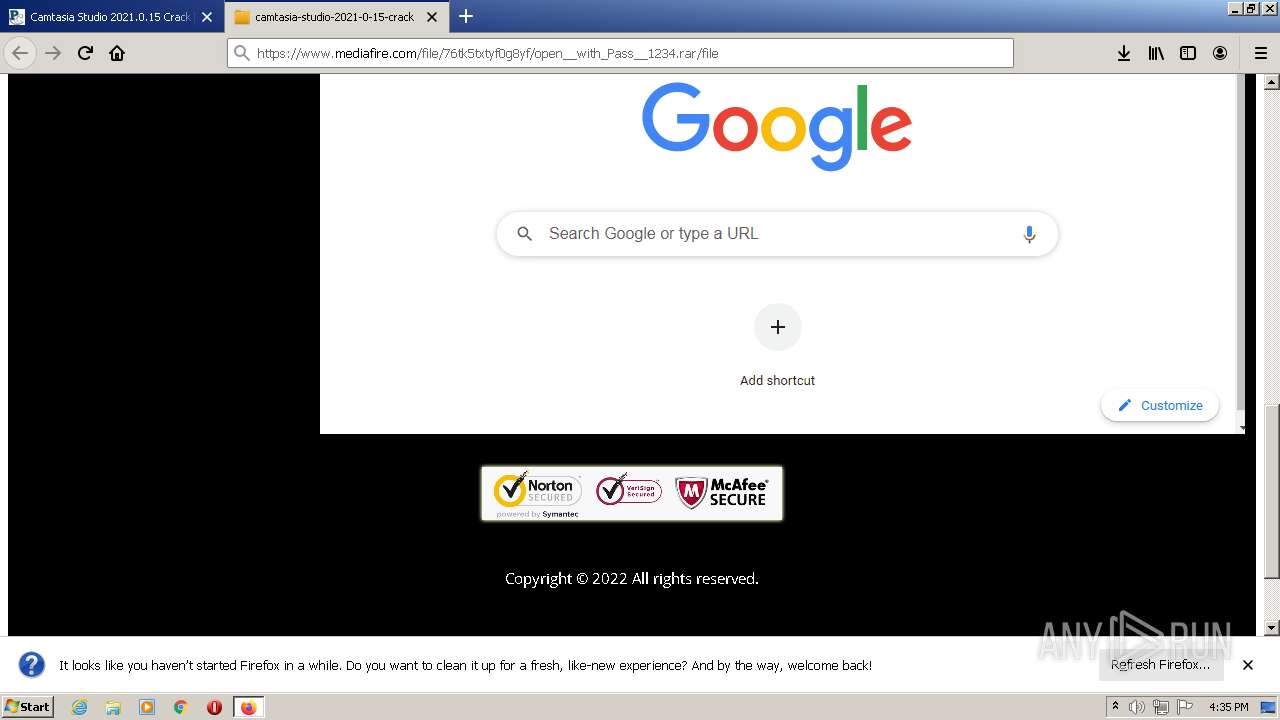This screenshot has width=1280, height=720.
Task: Open the Downloads panel
Action: 1124,53
